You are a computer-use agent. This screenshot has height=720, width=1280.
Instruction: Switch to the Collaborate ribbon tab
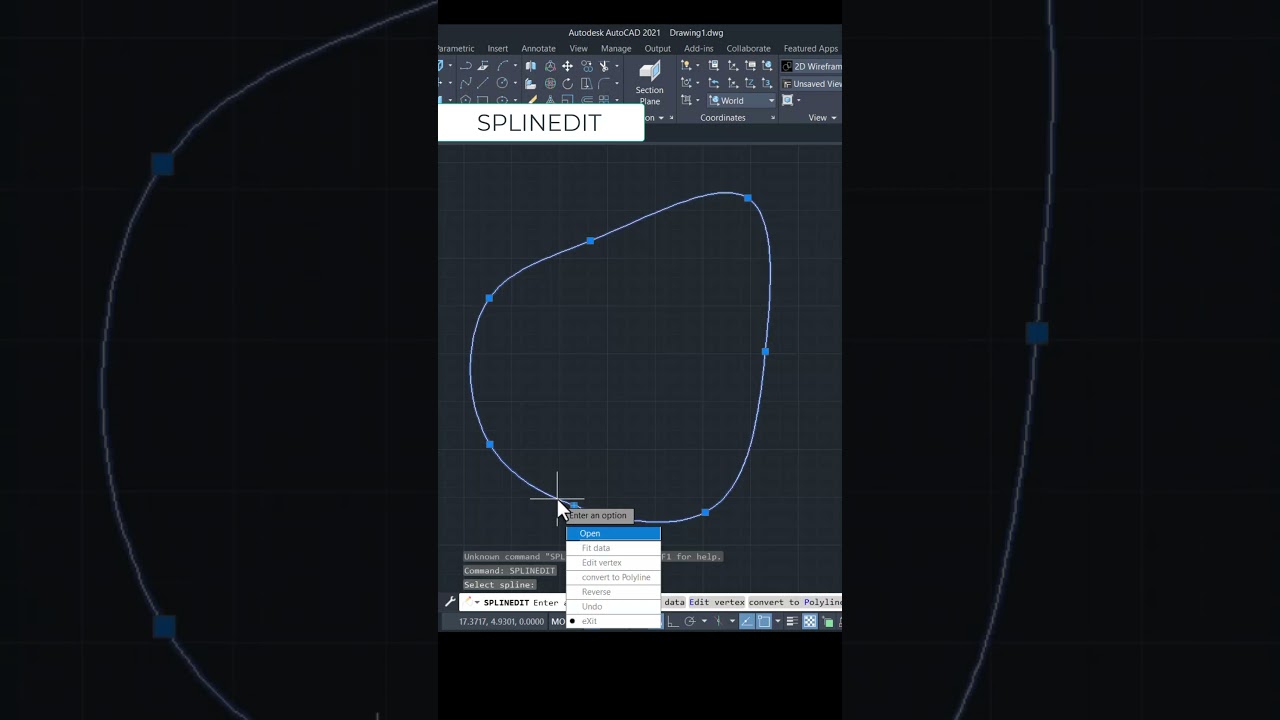pyautogui.click(x=748, y=48)
